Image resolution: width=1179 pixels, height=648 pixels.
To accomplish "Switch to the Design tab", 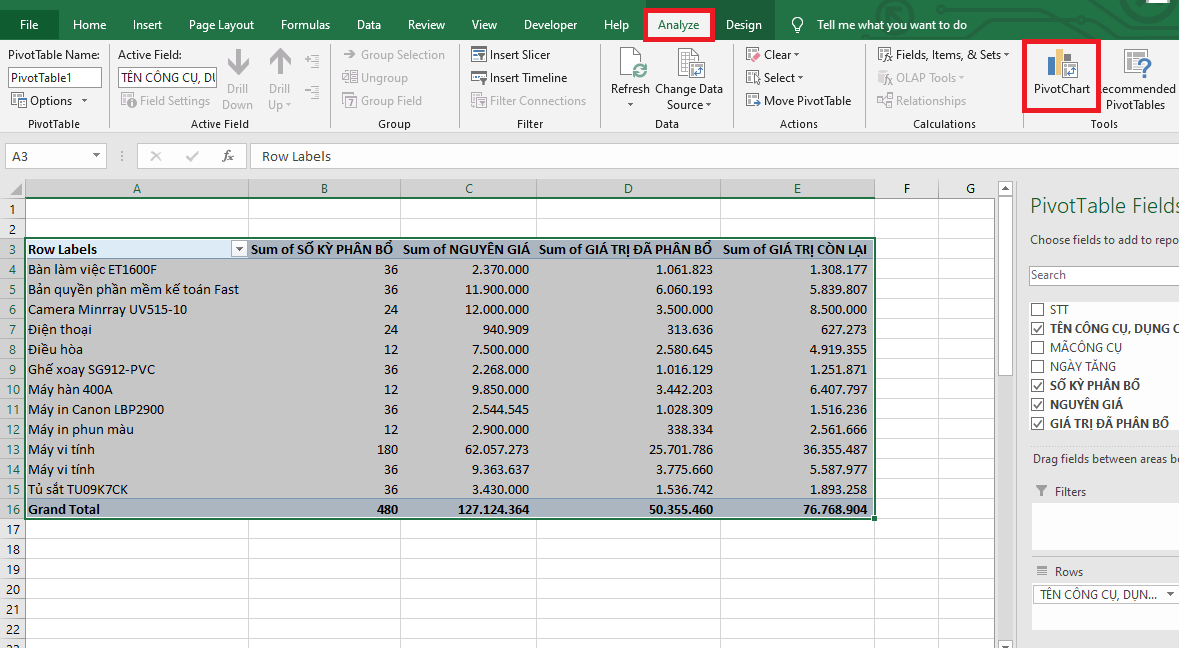I will (743, 25).
